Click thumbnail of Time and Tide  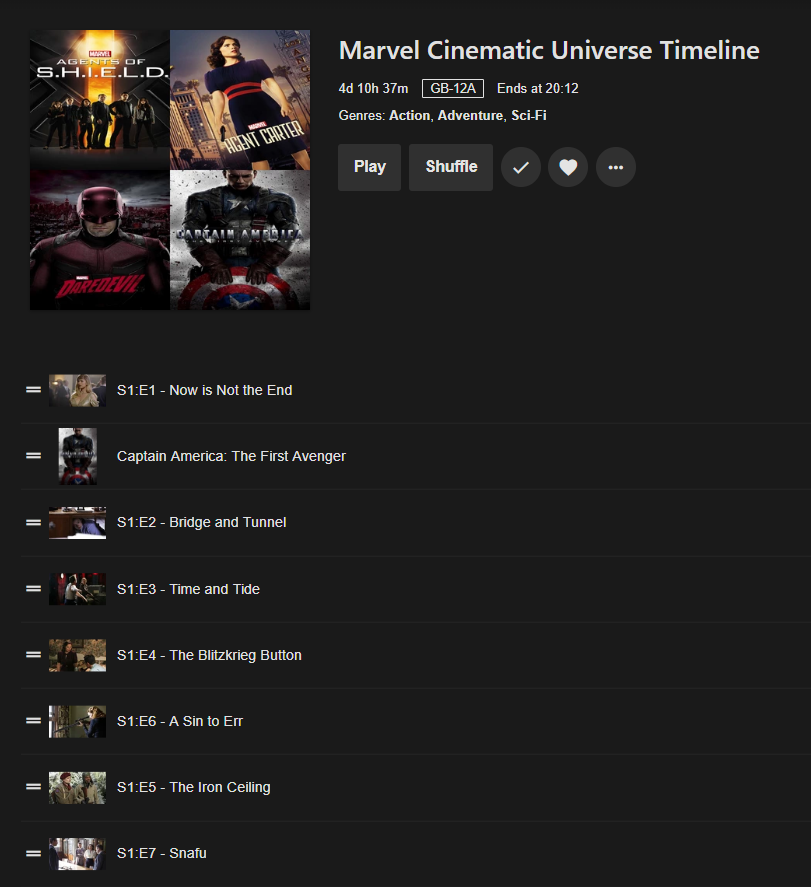click(x=77, y=589)
